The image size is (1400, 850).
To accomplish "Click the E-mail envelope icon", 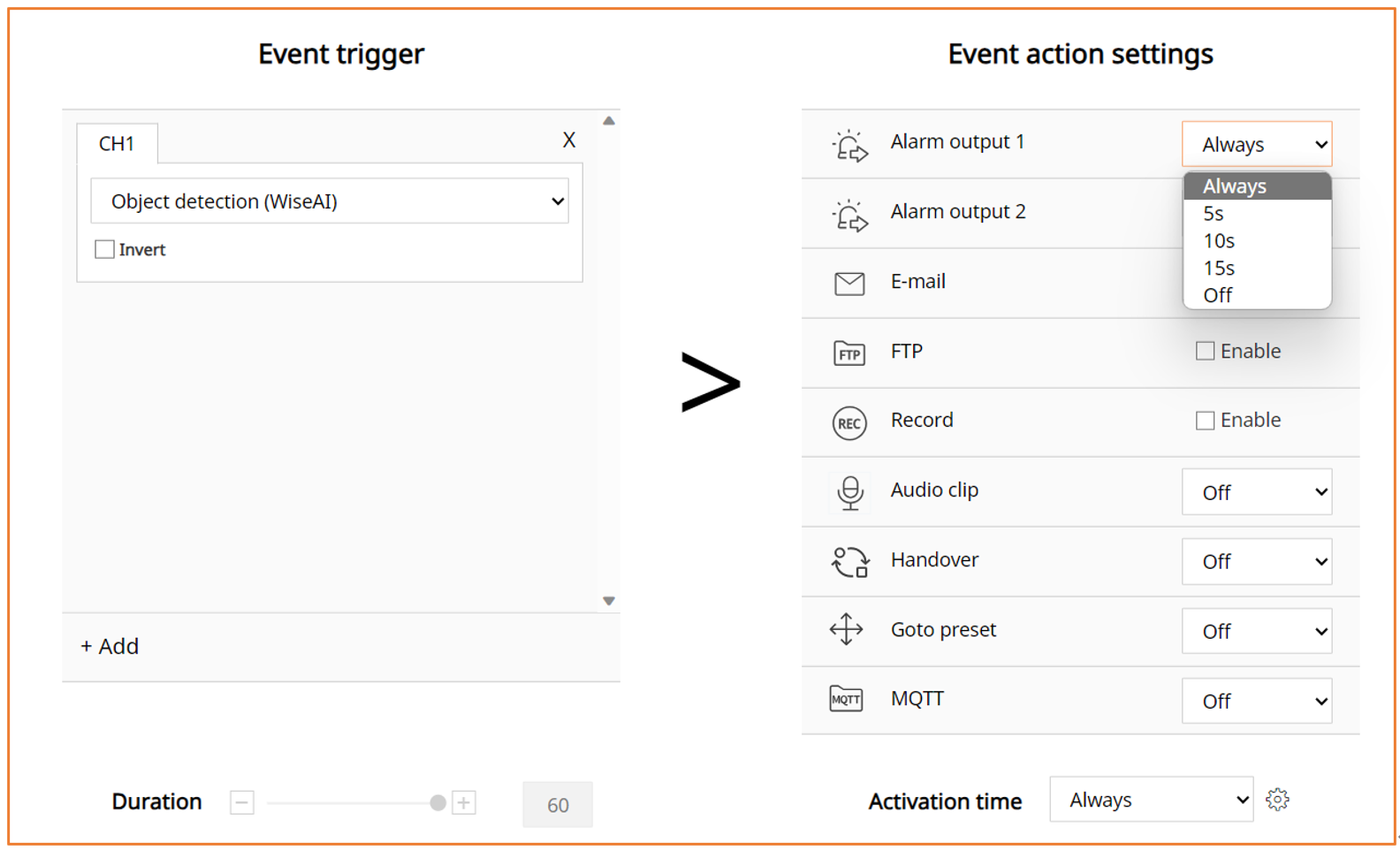I will [x=849, y=284].
